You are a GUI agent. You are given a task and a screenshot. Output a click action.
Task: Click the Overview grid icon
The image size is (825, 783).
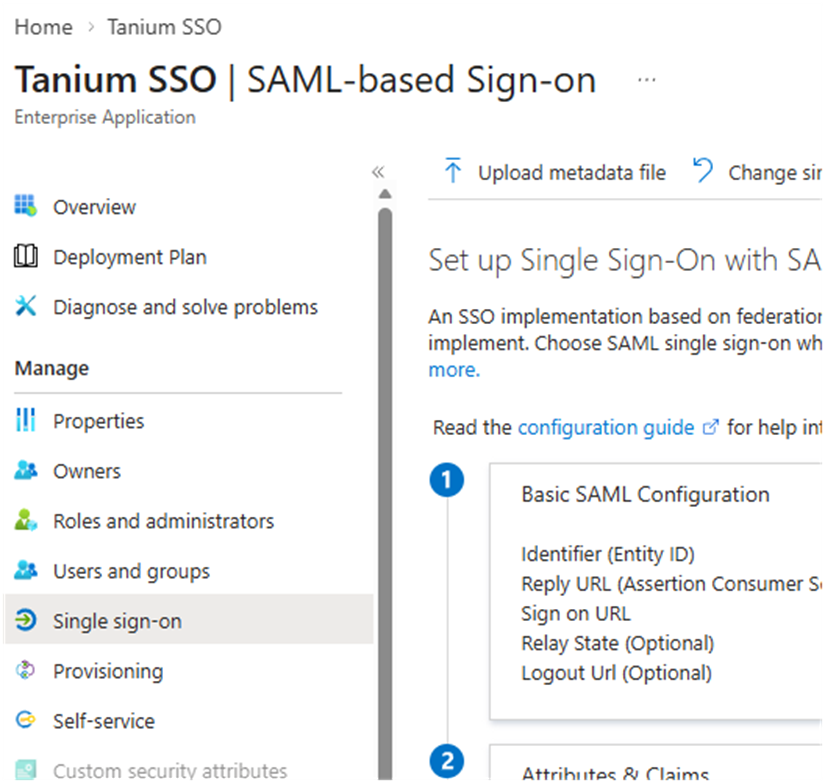tap(26, 207)
